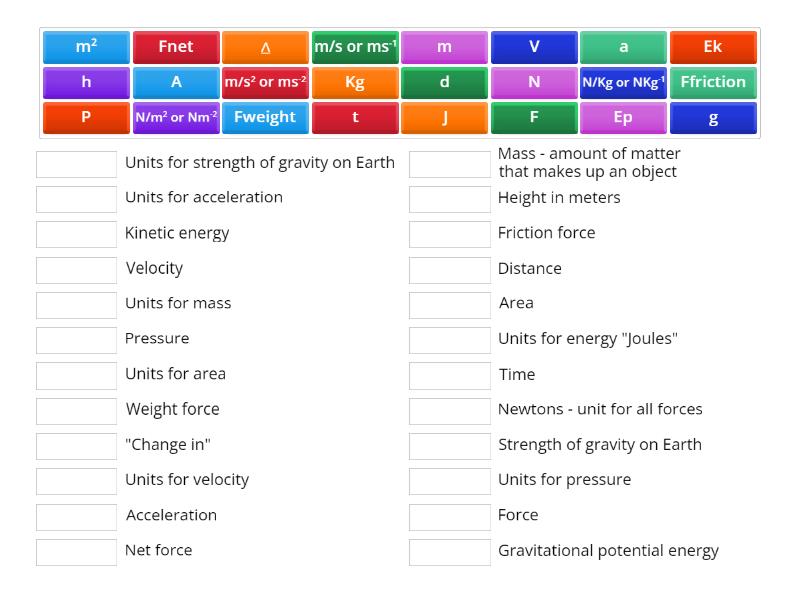
Task: Pick the N/m² or Nm⁻² tile
Action: (176, 117)
